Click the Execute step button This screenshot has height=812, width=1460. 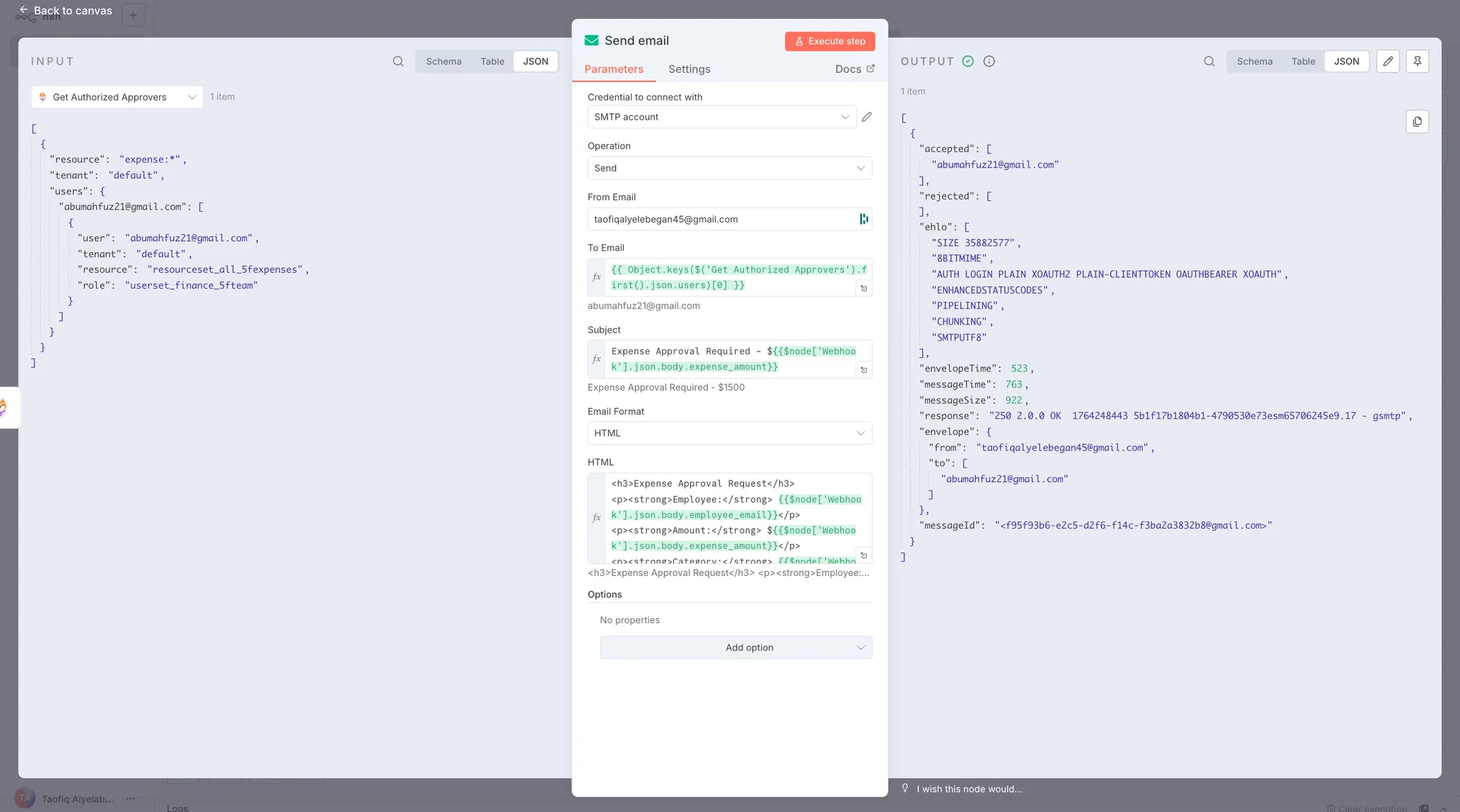(830, 41)
